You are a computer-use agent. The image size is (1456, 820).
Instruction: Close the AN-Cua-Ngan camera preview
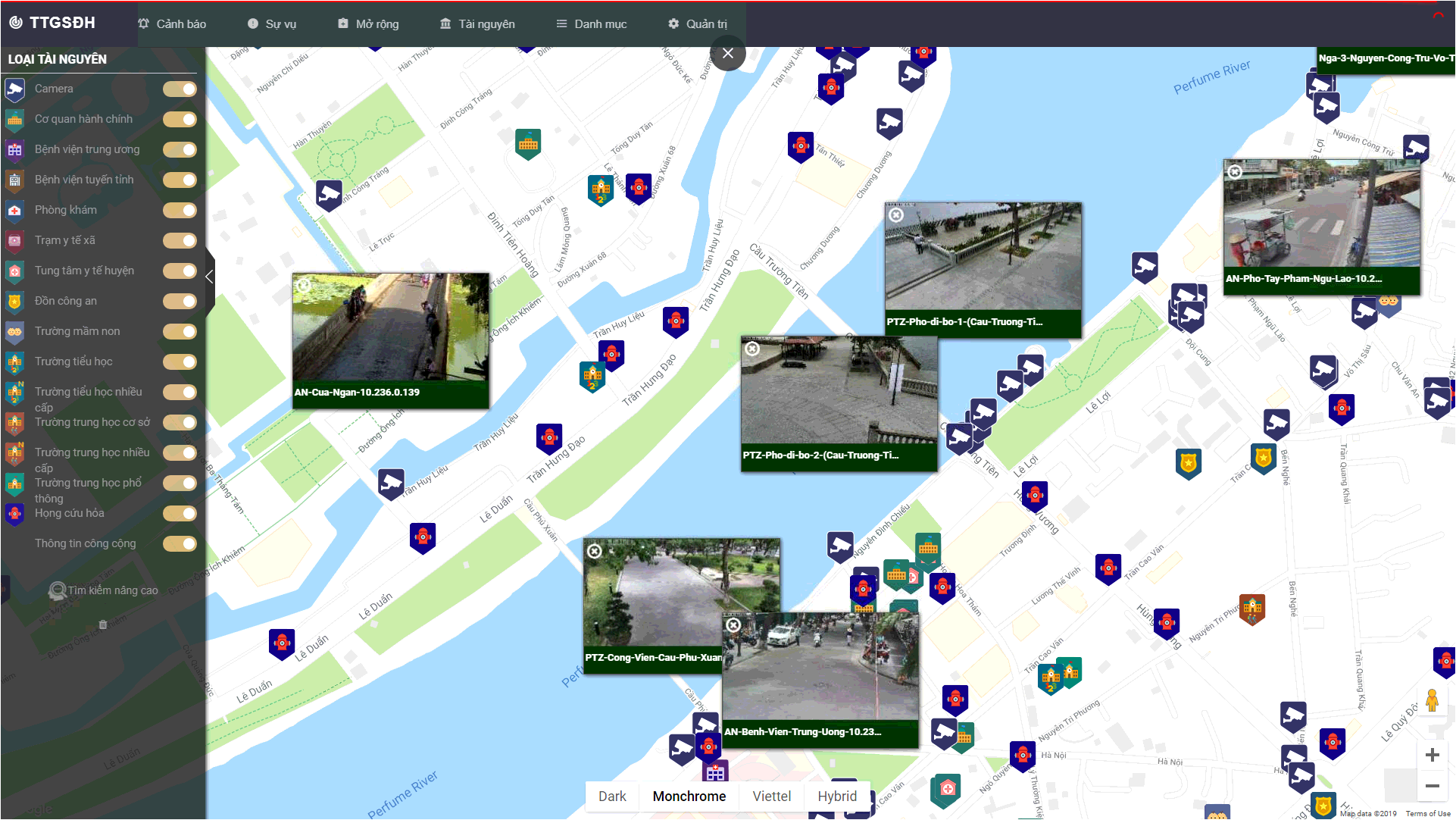click(304, 286)
